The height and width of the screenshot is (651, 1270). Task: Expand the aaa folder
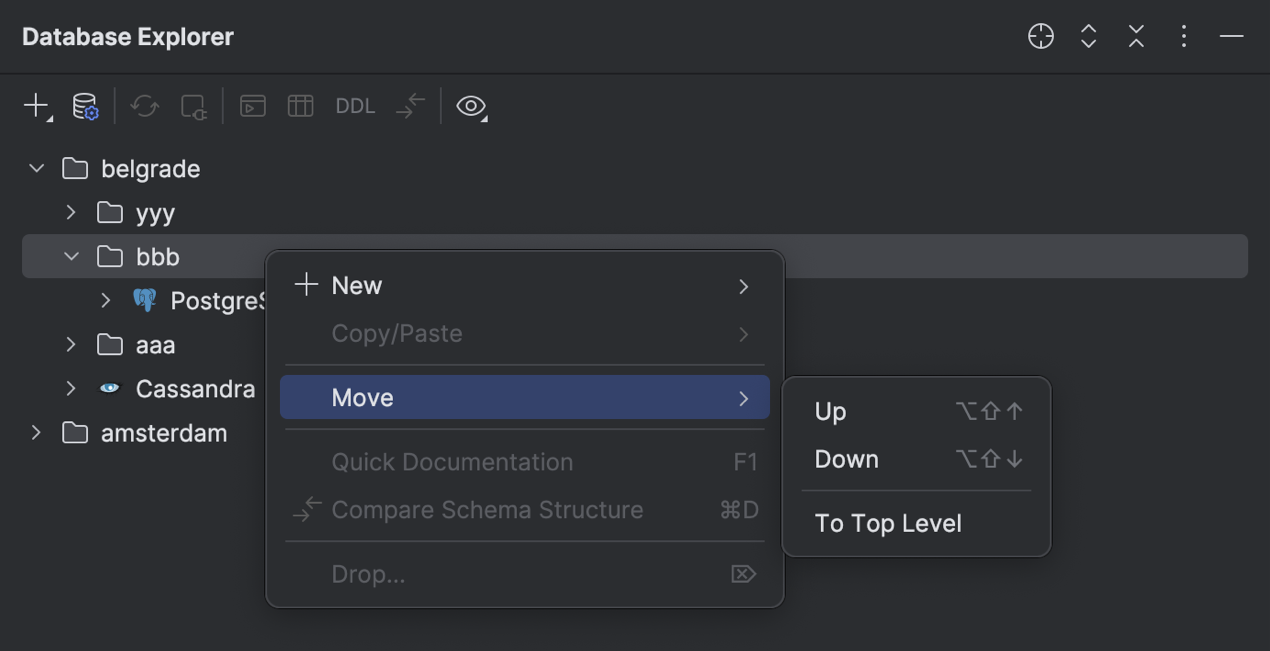pyautogui.click(x=71, y=345)
